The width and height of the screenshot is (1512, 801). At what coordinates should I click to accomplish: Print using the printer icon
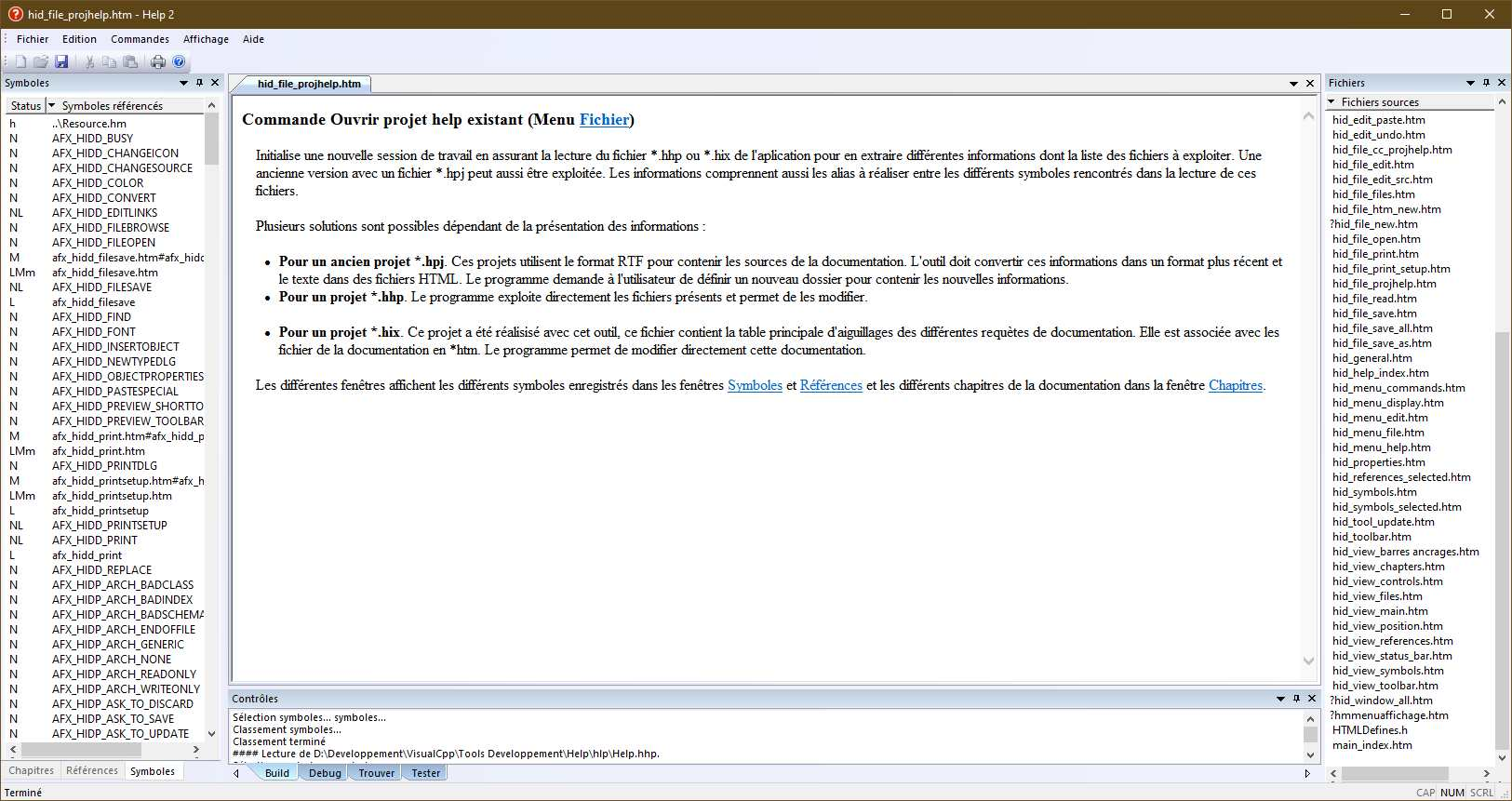click(x=158, y=61)
